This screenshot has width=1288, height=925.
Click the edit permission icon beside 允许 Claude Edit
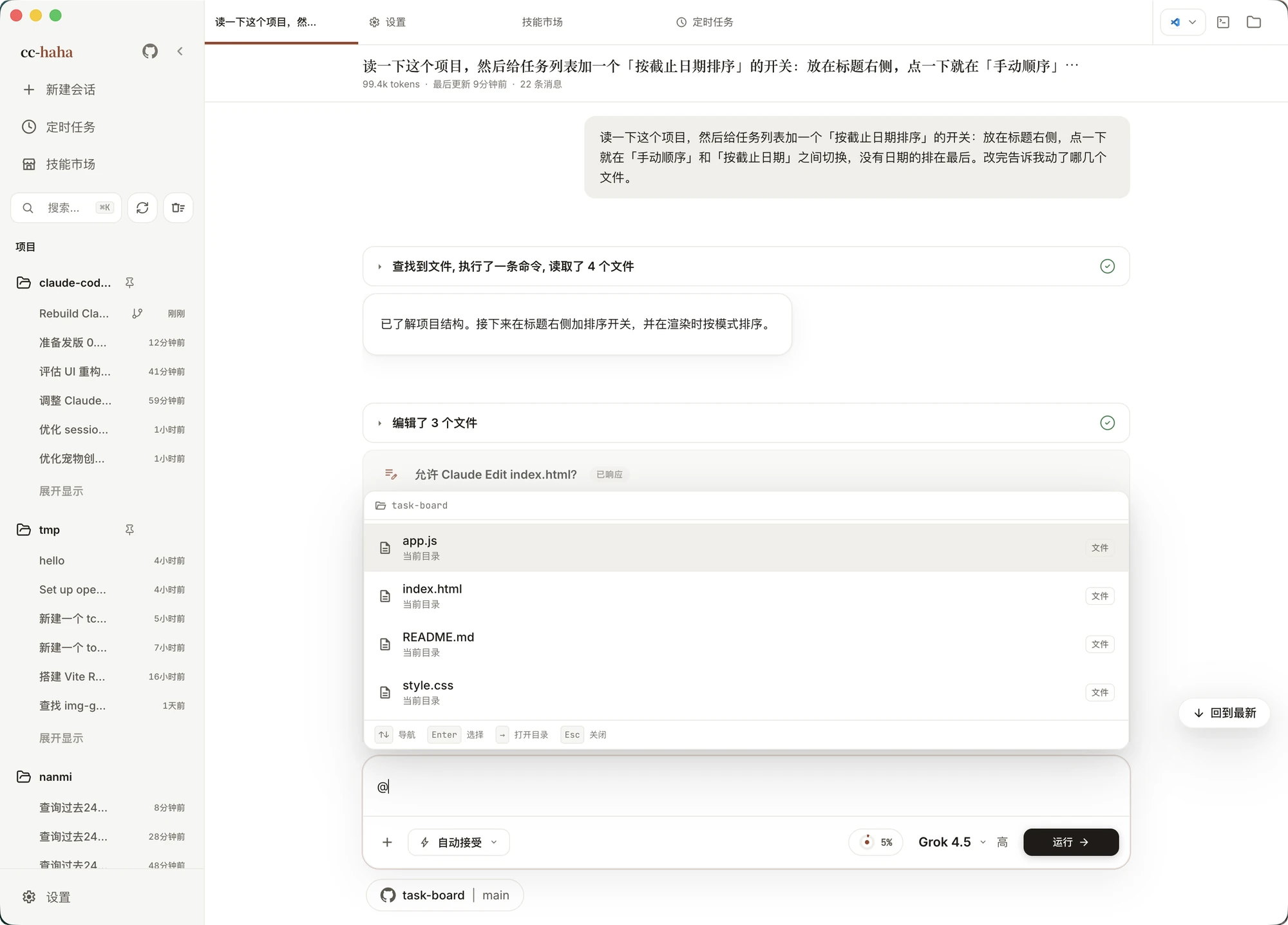click(x=391, y=474)
